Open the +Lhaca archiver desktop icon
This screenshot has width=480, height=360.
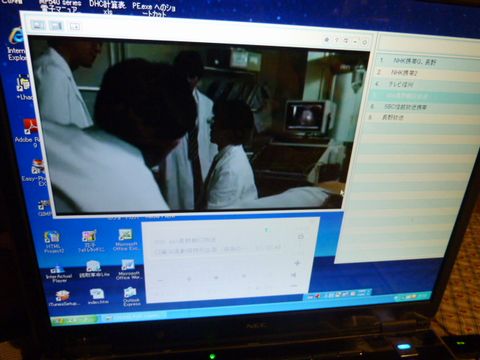pos(24,87)
